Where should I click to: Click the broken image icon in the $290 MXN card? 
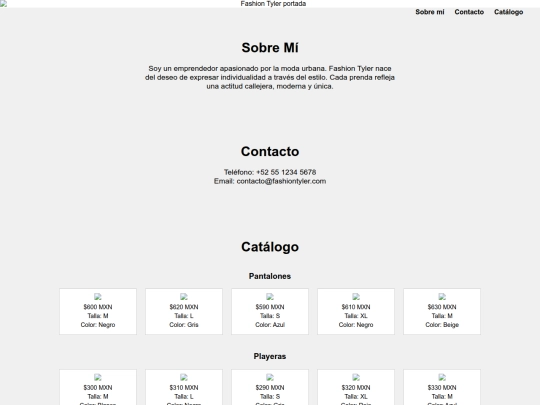click(x=270, y=377)
